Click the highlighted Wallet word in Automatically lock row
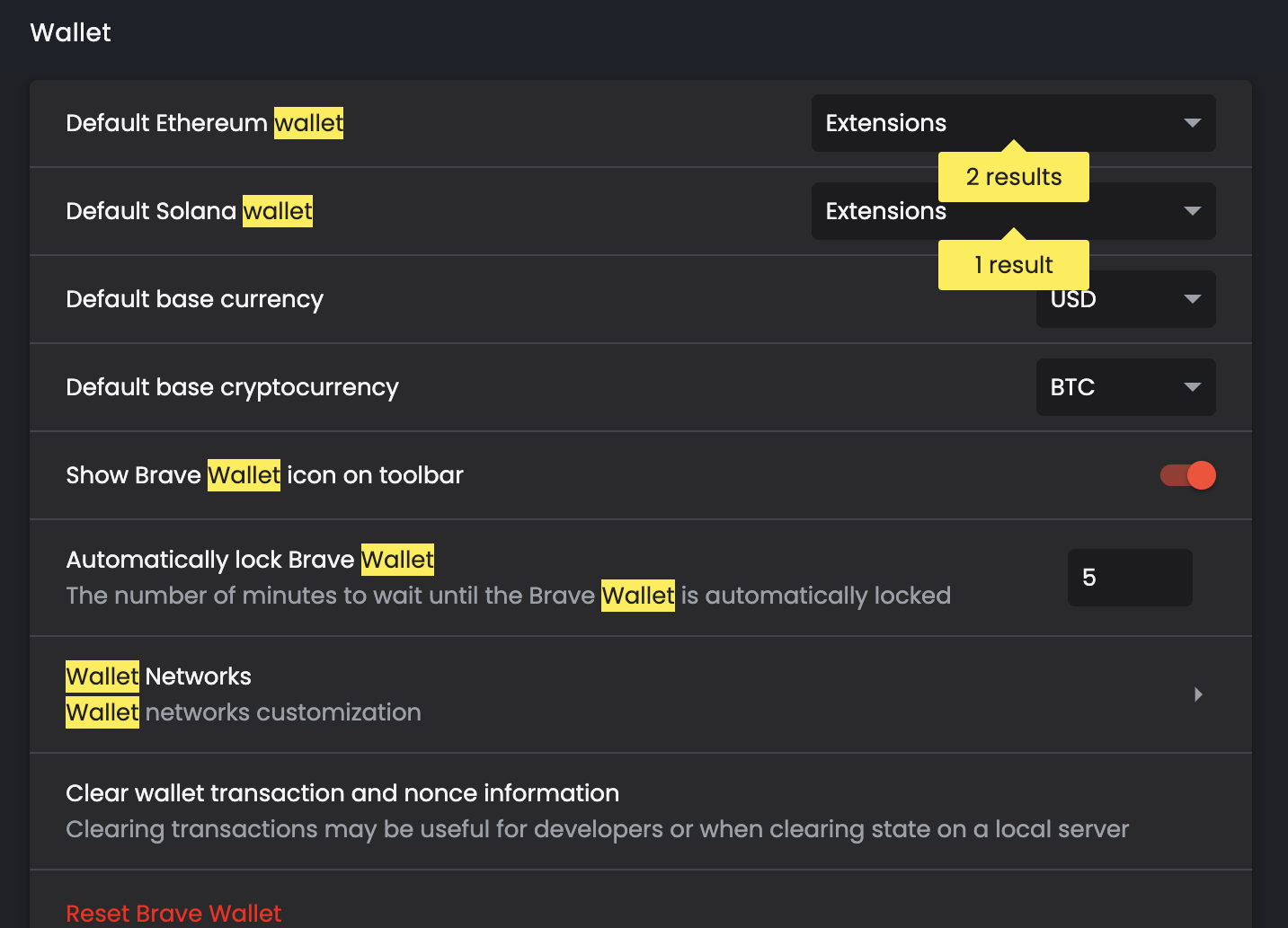1288x928 pixels. 397,560
